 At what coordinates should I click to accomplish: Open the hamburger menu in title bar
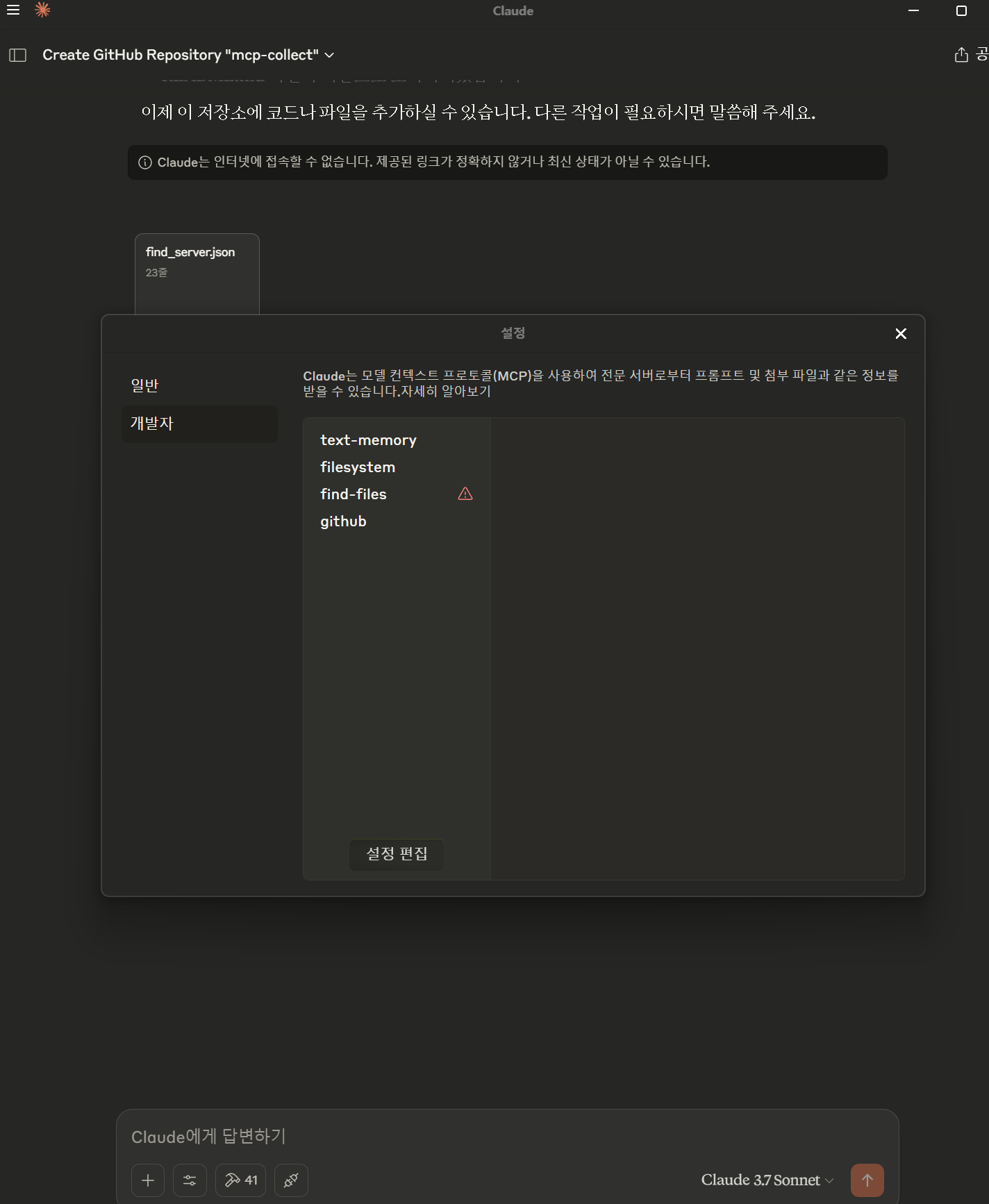(13, 10)
